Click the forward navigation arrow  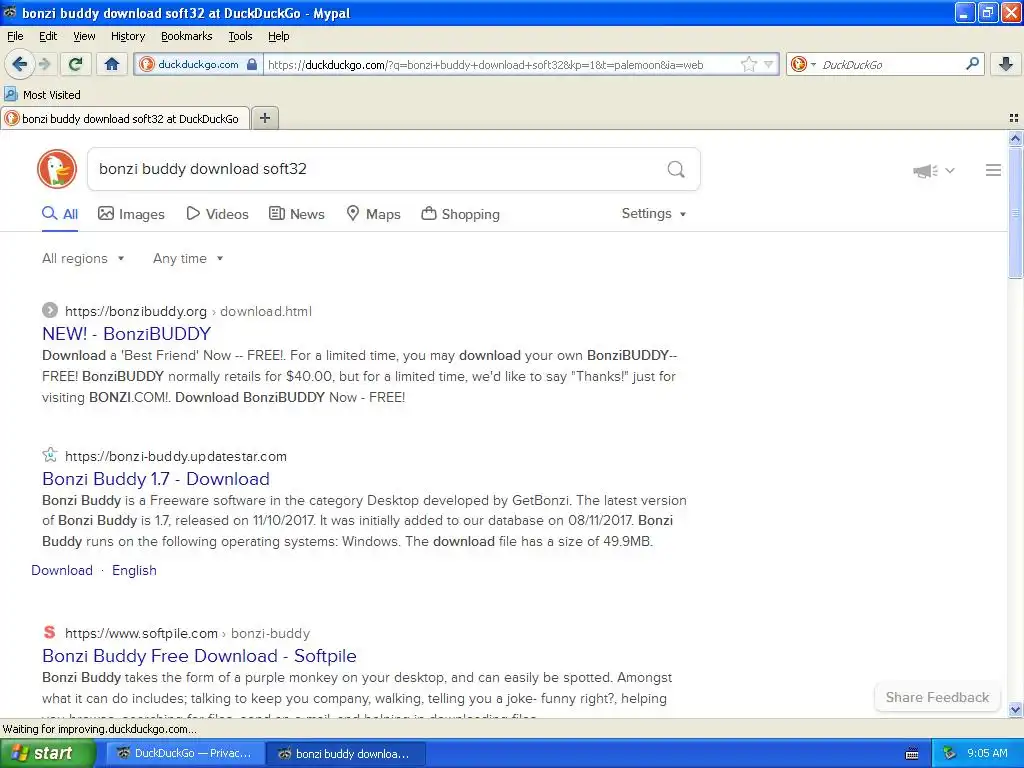(44, 64)
